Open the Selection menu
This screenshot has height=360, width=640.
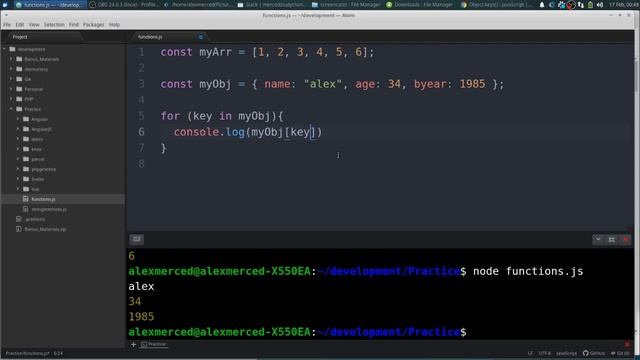tap(54, 24)
